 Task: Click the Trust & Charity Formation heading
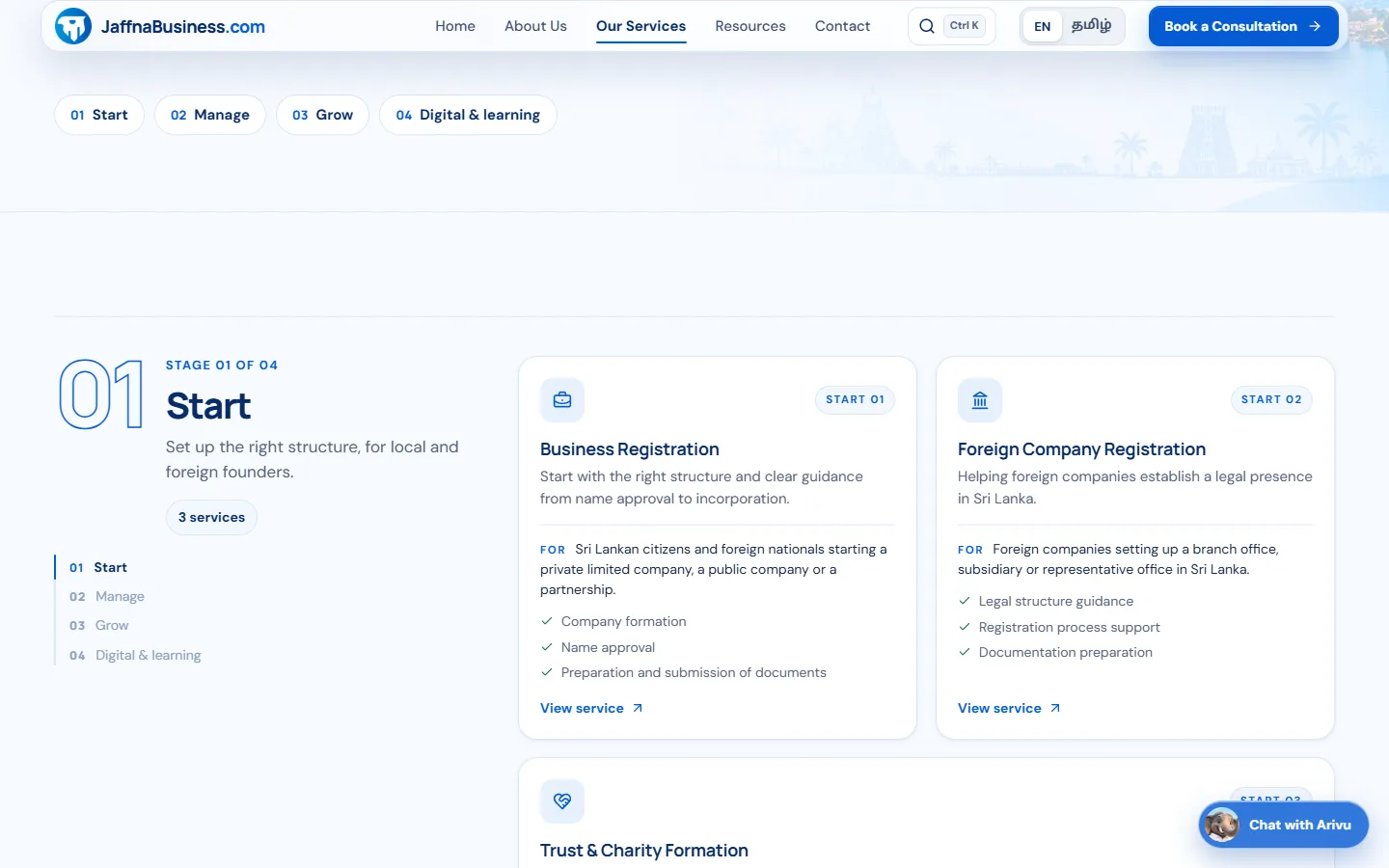click(x=644, y=851)
